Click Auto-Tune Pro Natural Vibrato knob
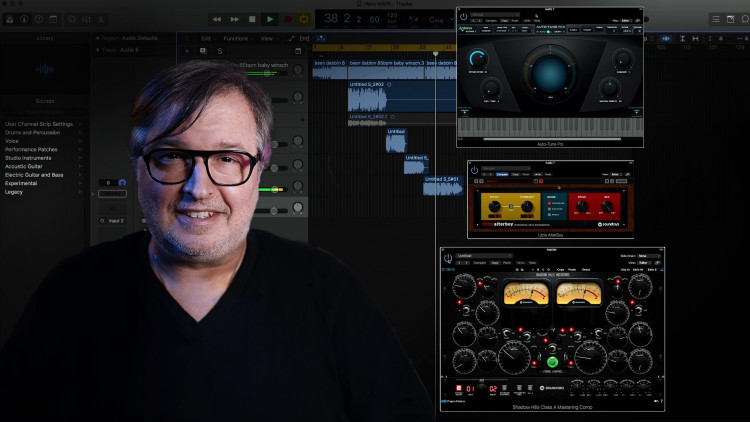Screen dimensions: 750x422 tap(610, 88)
